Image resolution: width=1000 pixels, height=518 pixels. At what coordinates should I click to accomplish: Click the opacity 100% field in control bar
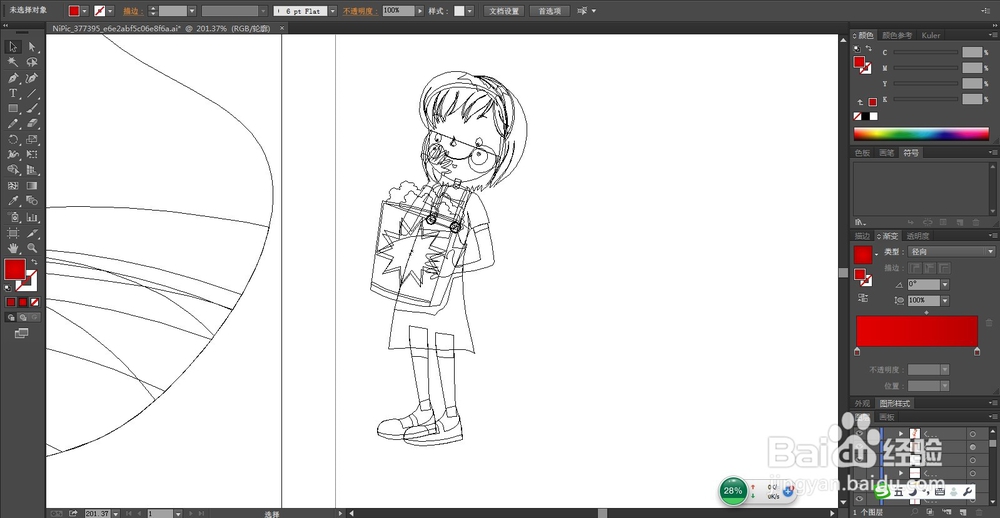point(399,11)
